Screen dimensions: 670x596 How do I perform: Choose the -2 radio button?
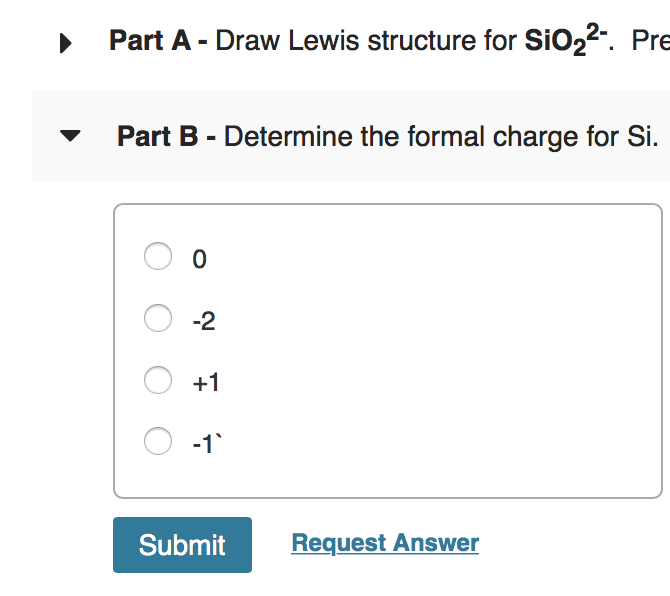tap(158, 319)
